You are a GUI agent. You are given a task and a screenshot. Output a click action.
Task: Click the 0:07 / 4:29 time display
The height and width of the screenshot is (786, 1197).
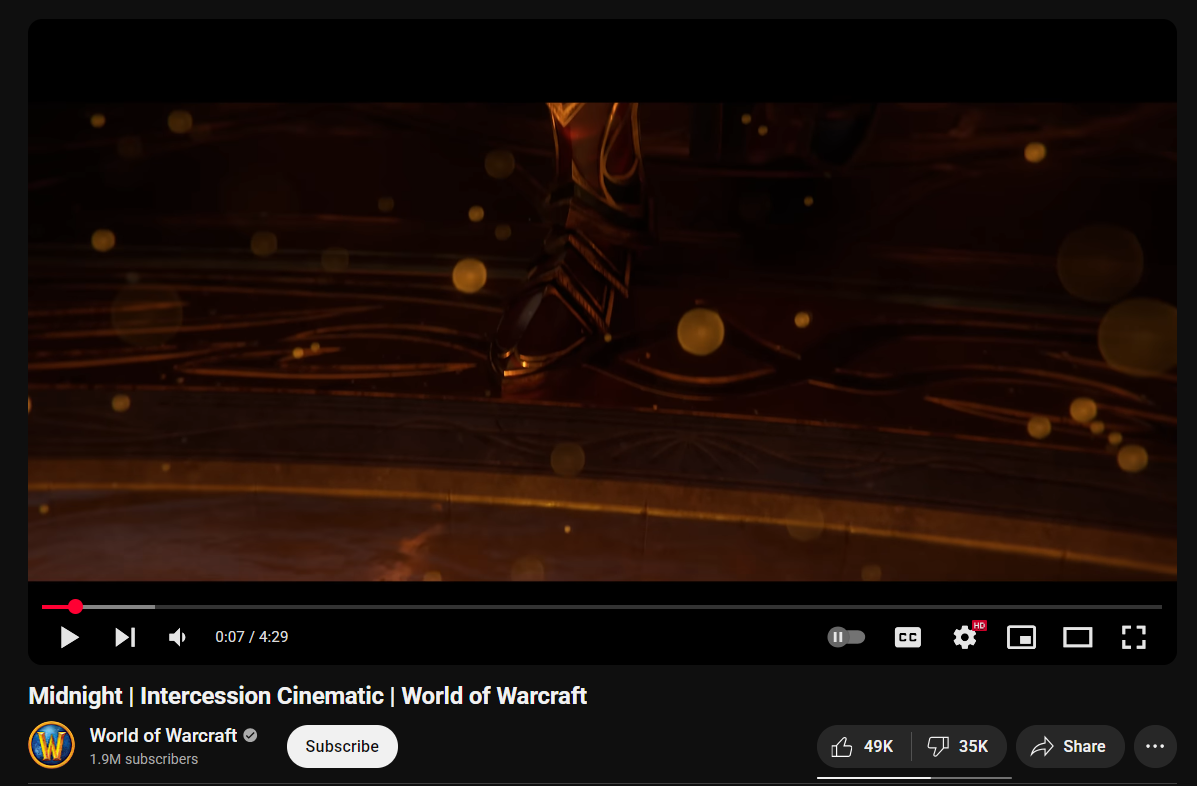pos(252,636)
